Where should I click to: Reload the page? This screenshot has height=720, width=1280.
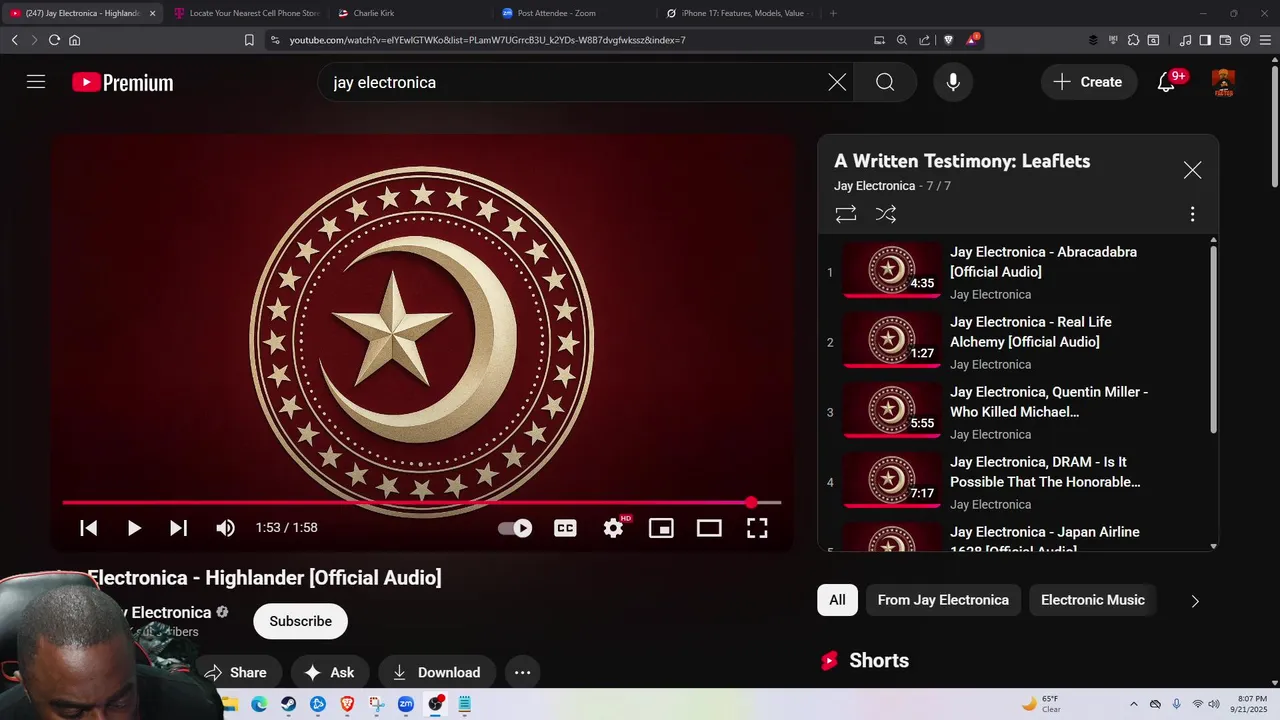click(x=54, y=40)
